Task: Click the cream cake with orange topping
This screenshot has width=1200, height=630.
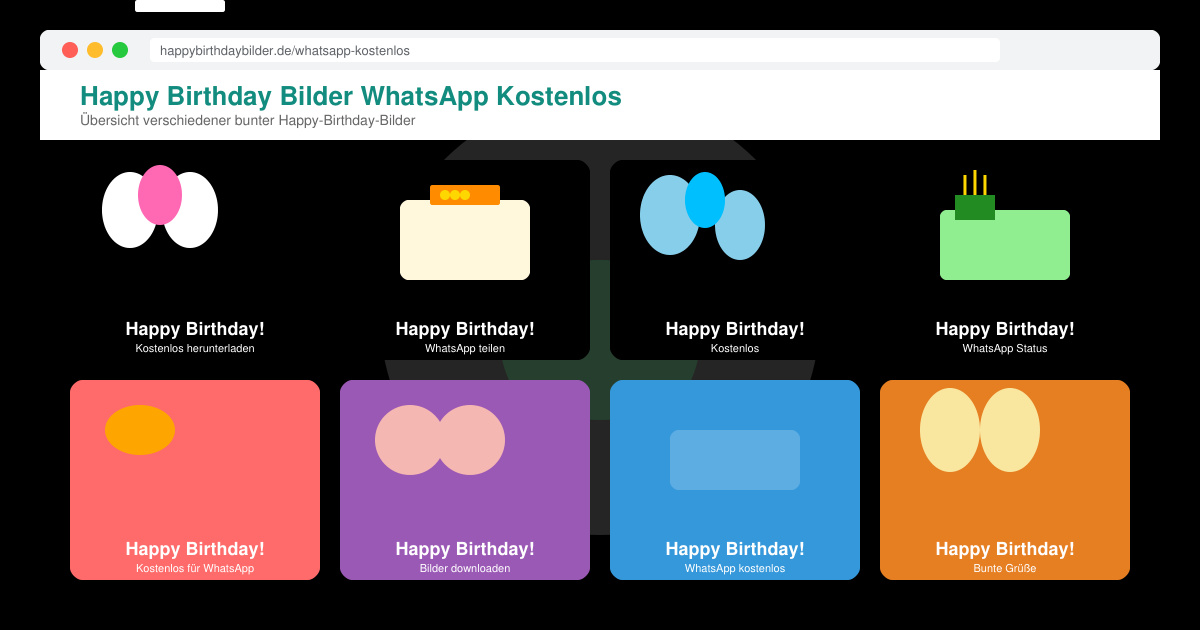Action: (465, 233)
